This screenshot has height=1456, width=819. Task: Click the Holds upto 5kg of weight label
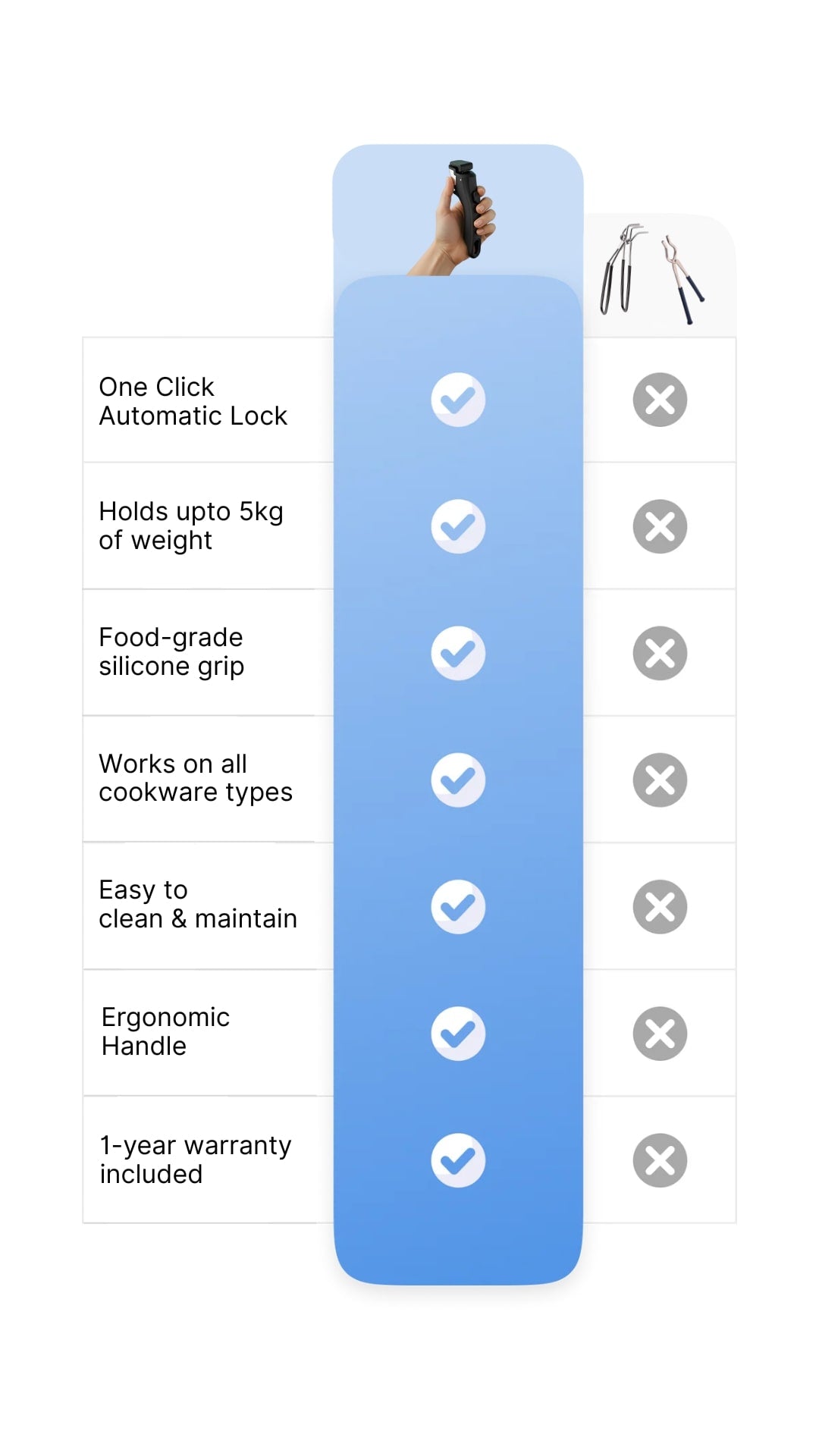(x=191, y=526)
